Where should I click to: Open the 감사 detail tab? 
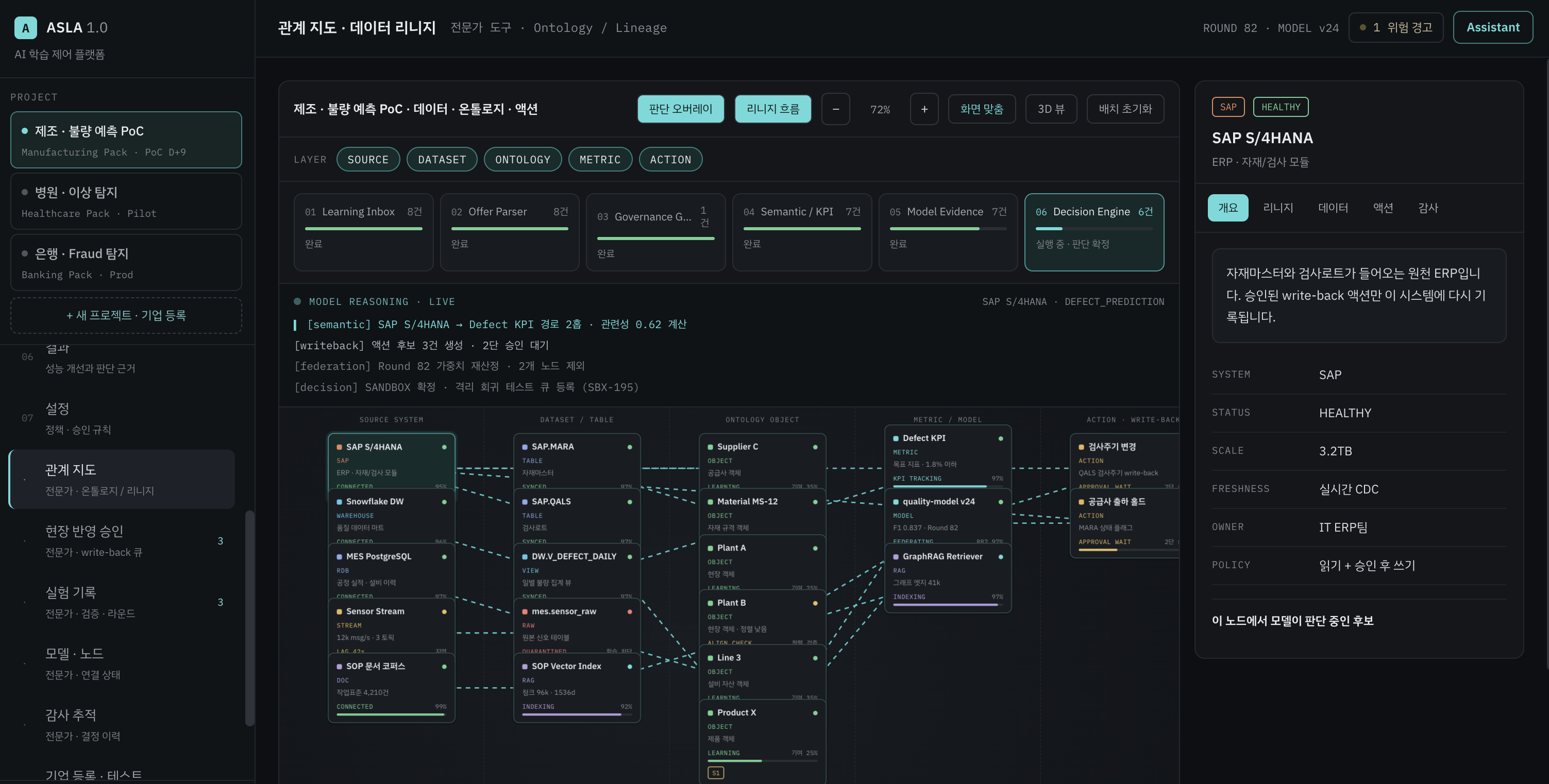point(1428,208)
